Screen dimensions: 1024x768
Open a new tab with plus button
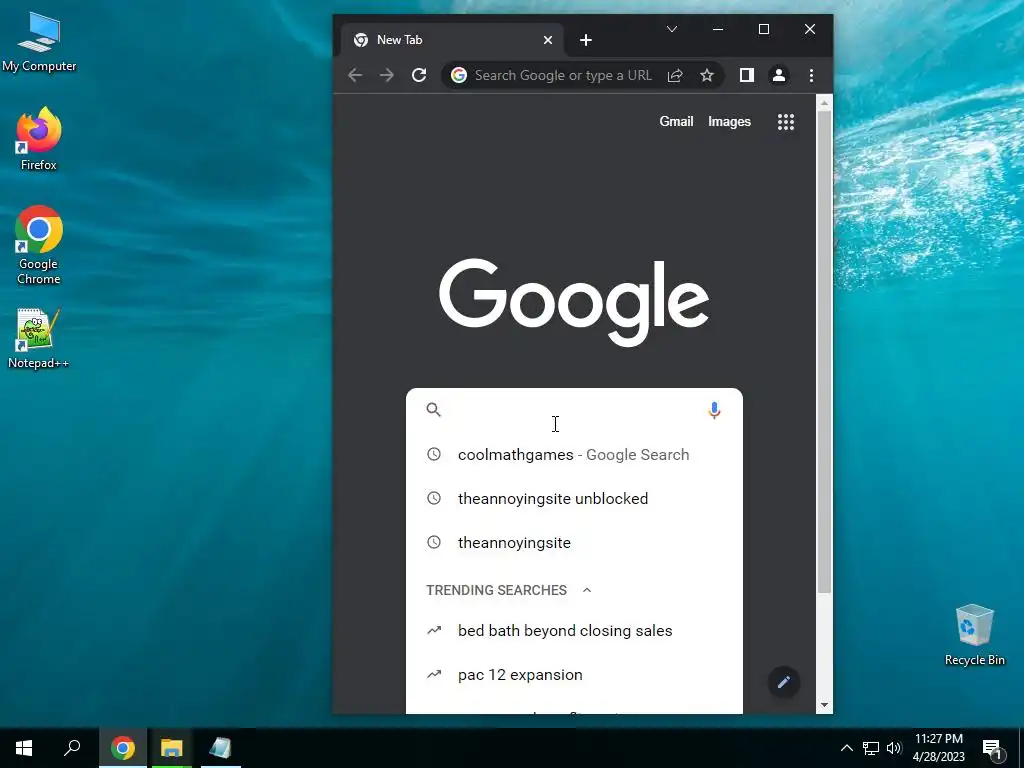(x=586, y=40)
